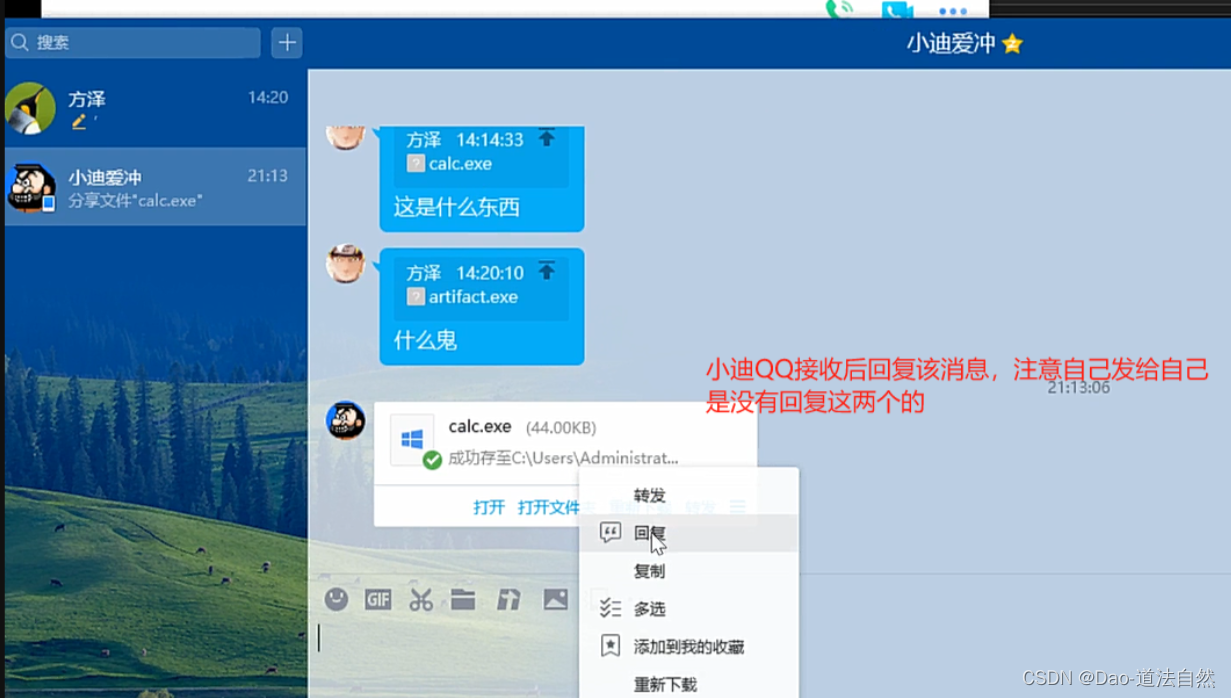Click the add contact plus button

click(287, 42)
